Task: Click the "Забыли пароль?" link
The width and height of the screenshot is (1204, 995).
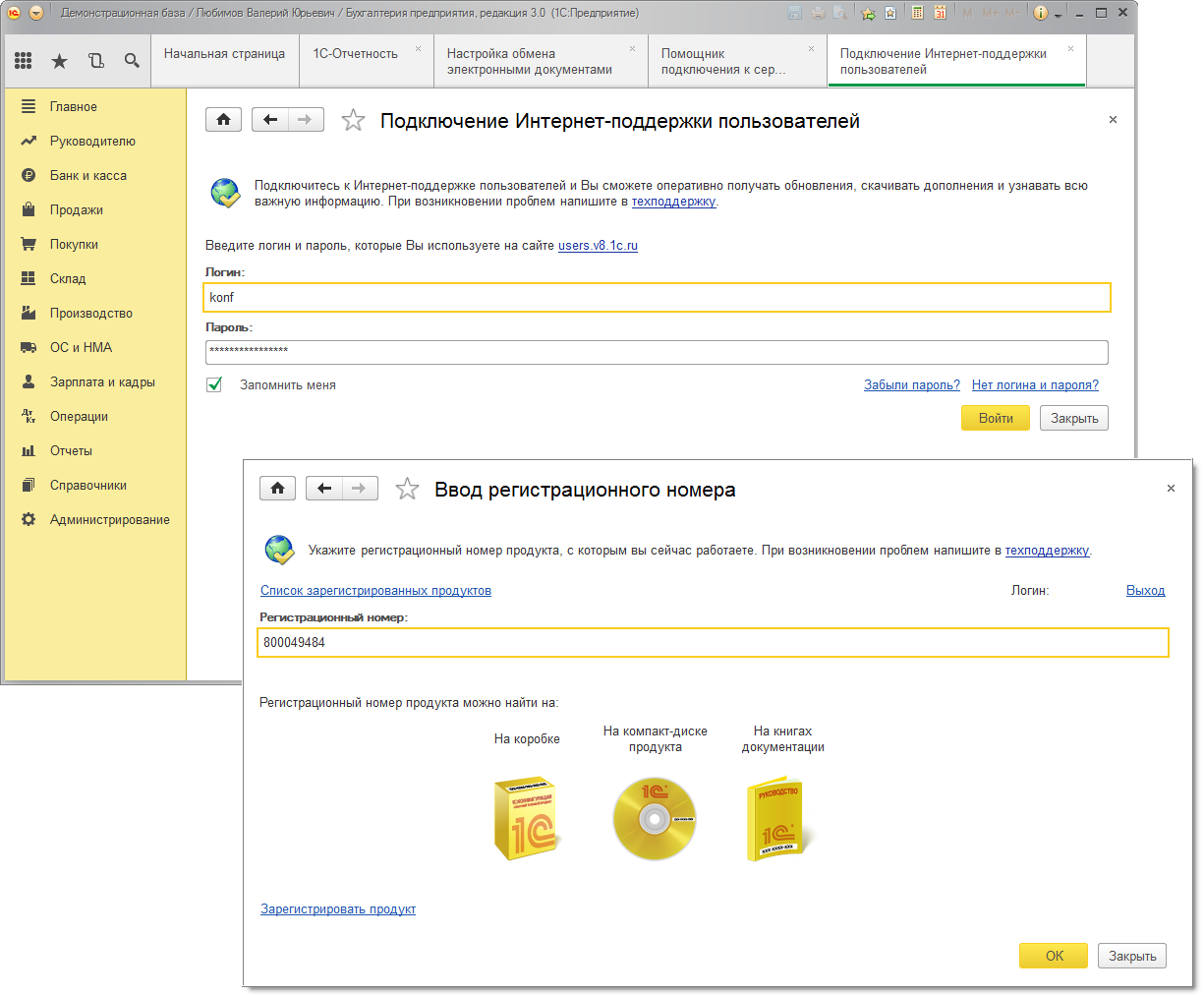Action: pos(912,385)
